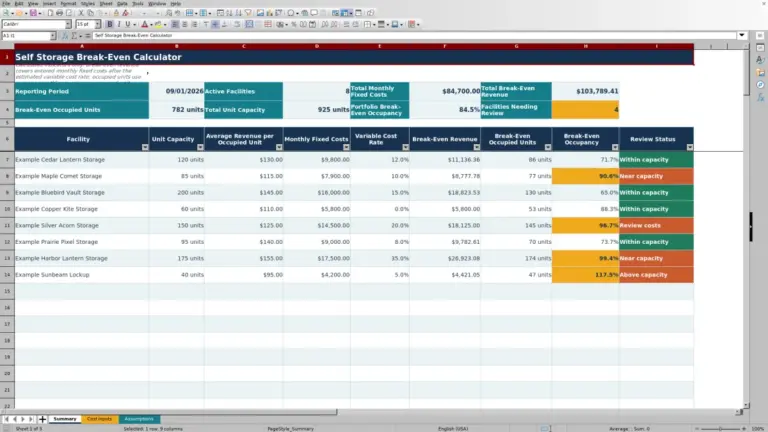
Task: Open the Function Wizard icon
Action: point(65,36)
